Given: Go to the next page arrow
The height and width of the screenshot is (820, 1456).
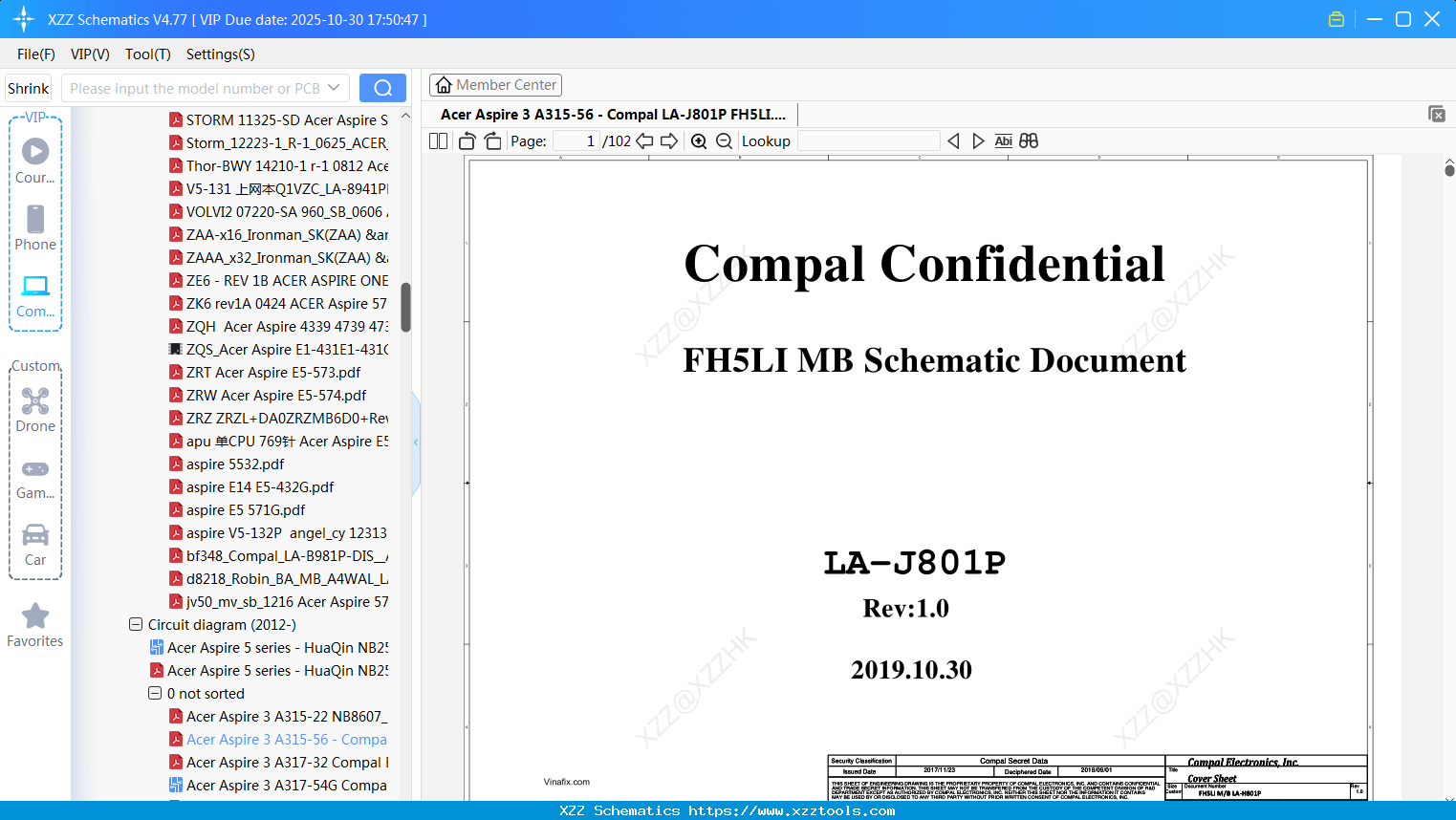Looking at the screenshot, I should pos(669,141).
